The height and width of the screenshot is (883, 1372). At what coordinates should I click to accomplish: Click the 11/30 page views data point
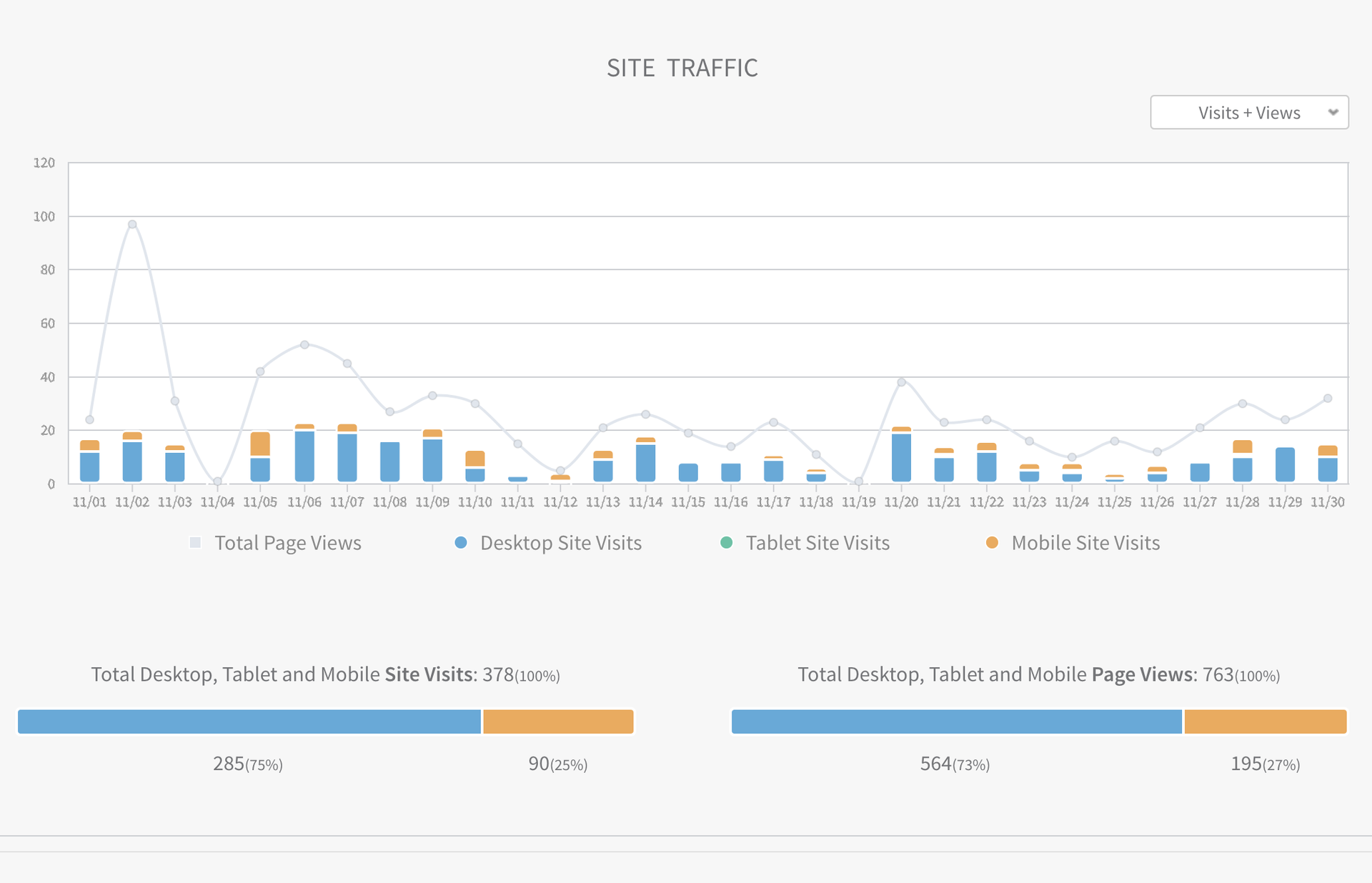(1328, 399)
